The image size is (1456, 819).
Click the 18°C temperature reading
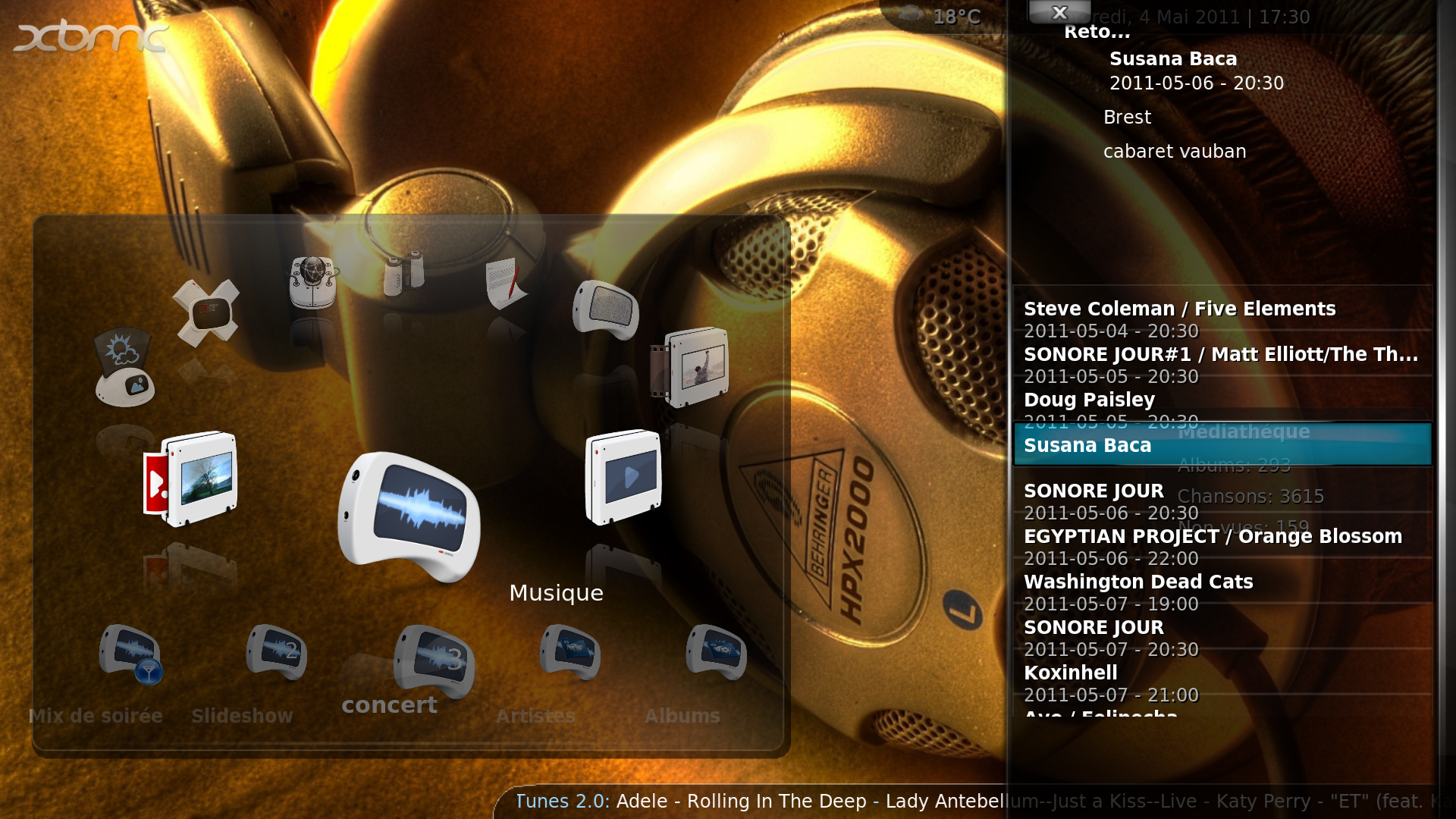[957, 17]
